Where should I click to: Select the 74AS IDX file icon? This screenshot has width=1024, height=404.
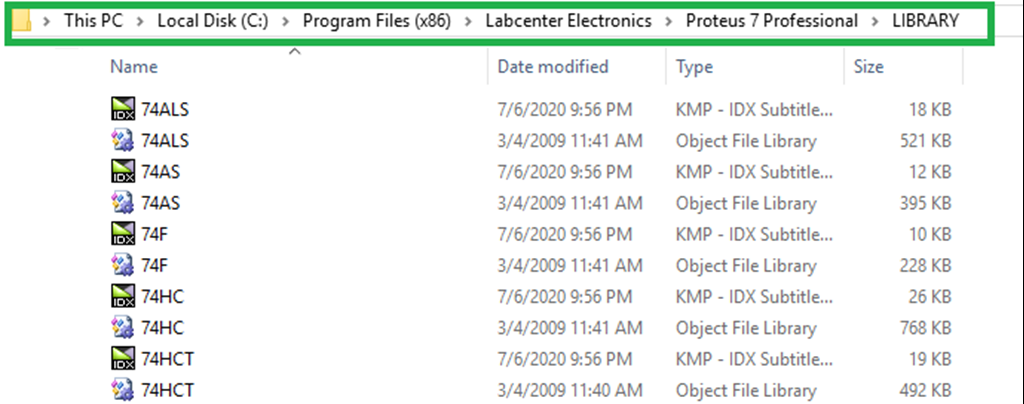click(x=122, y=172)
